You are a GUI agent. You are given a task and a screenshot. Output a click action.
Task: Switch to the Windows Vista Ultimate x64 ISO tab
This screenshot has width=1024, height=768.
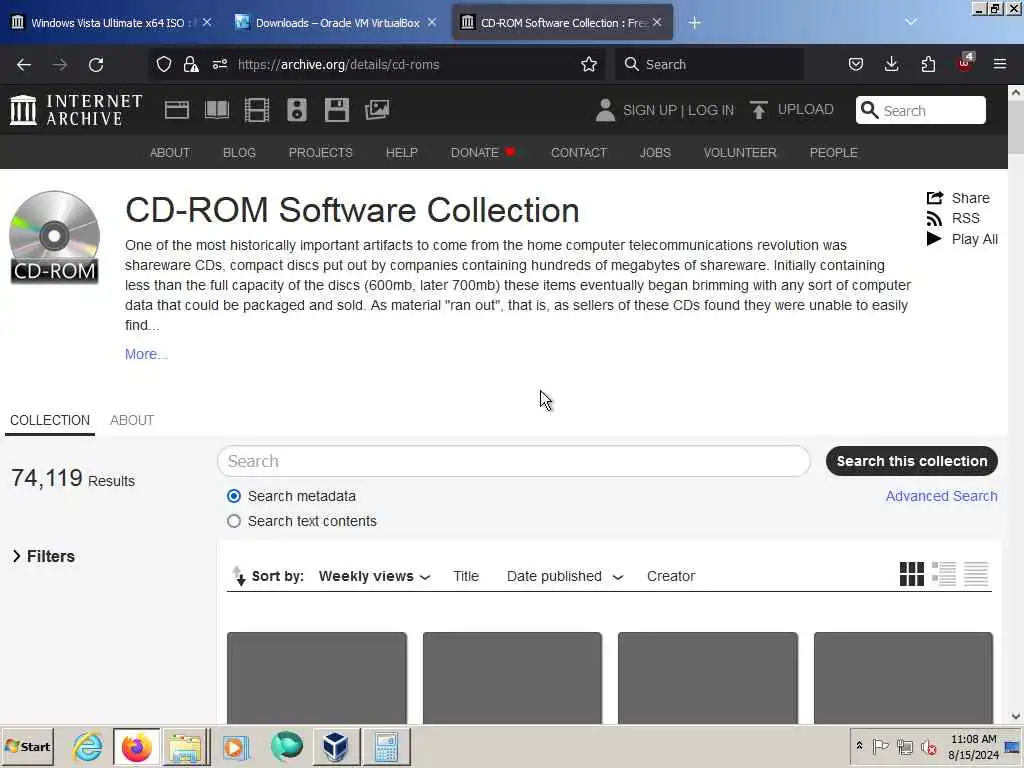pos(108,23)
